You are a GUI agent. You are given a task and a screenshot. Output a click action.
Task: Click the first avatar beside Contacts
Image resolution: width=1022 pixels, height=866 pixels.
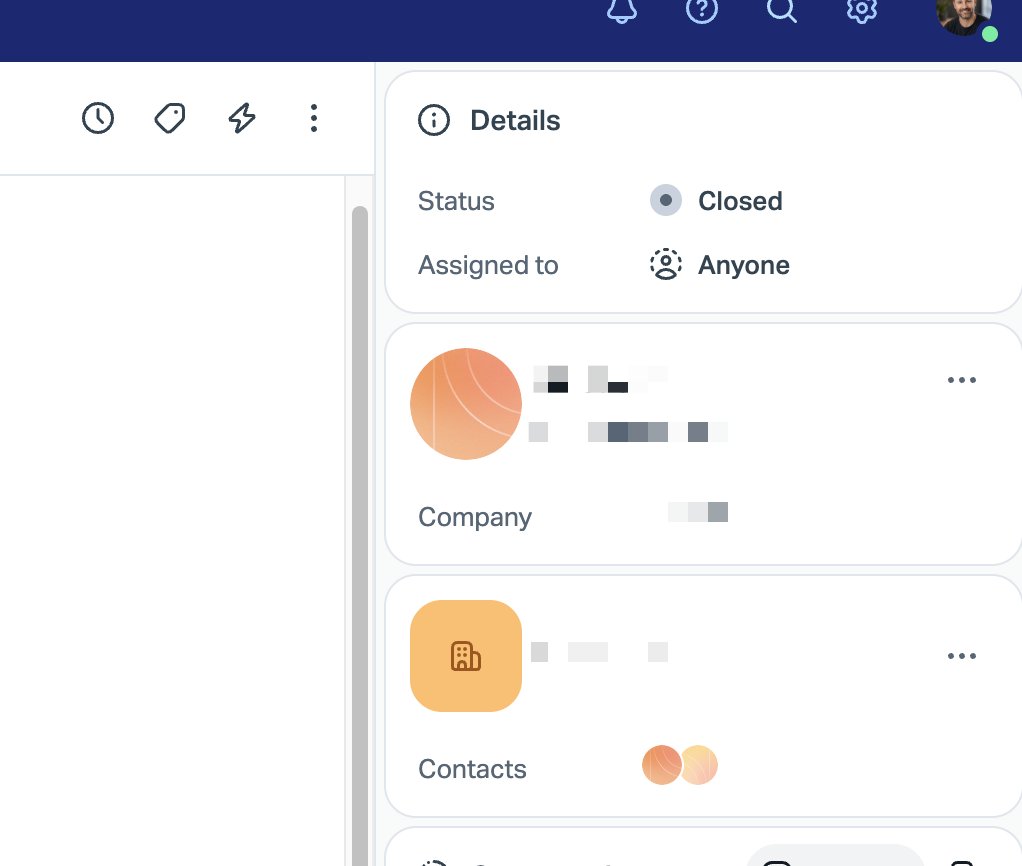661,765
